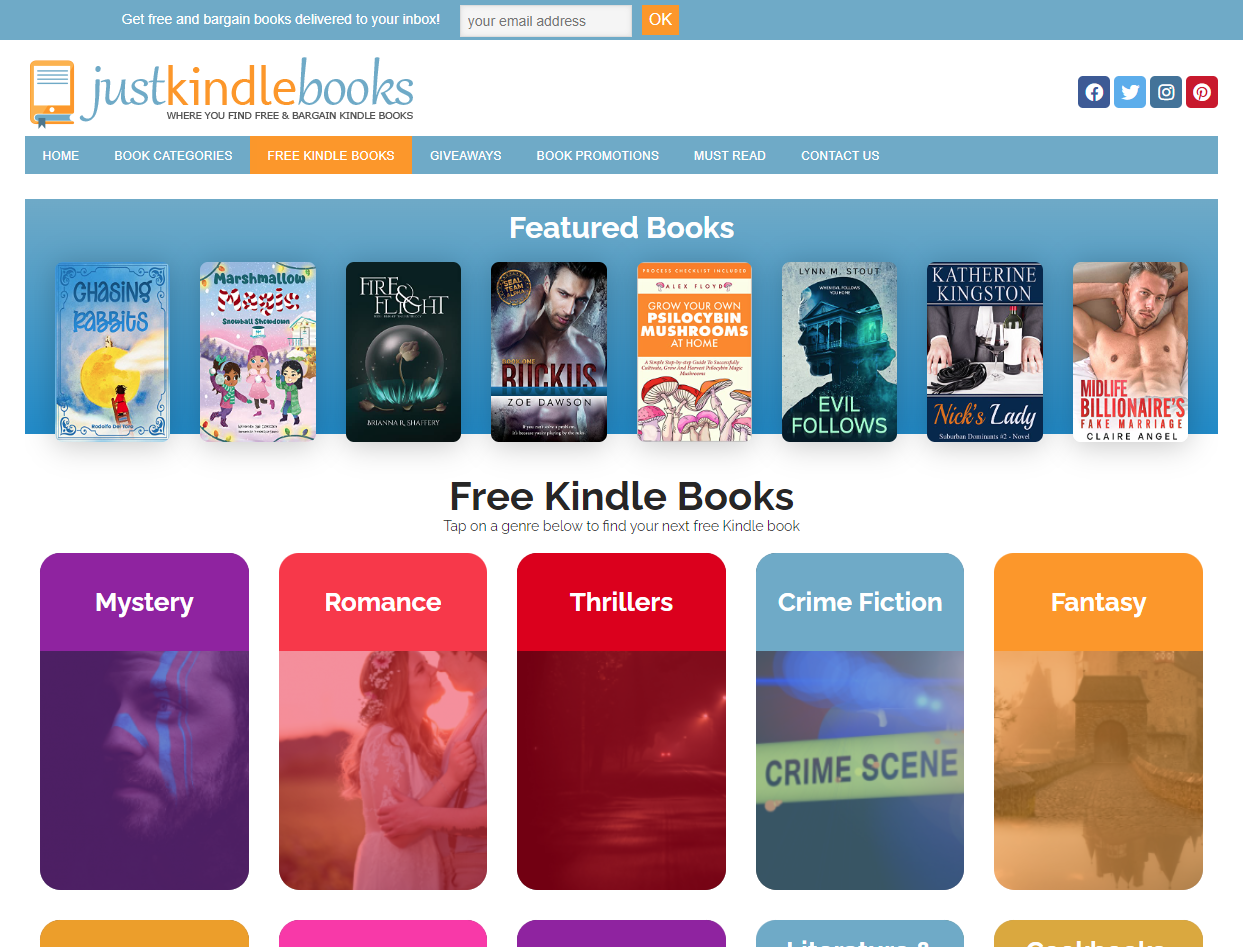Select the Free Kindle Books tab

pos(331,155)
